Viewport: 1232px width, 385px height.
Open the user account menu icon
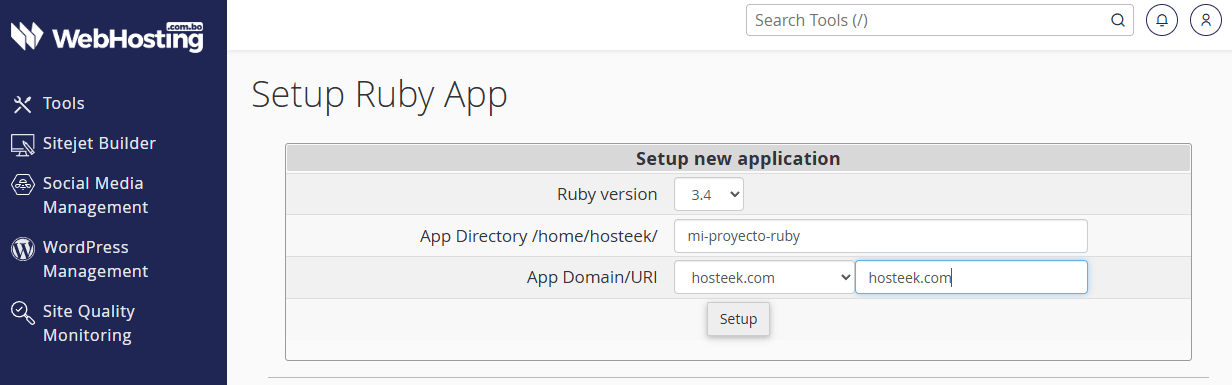(x=1206, y=20)
